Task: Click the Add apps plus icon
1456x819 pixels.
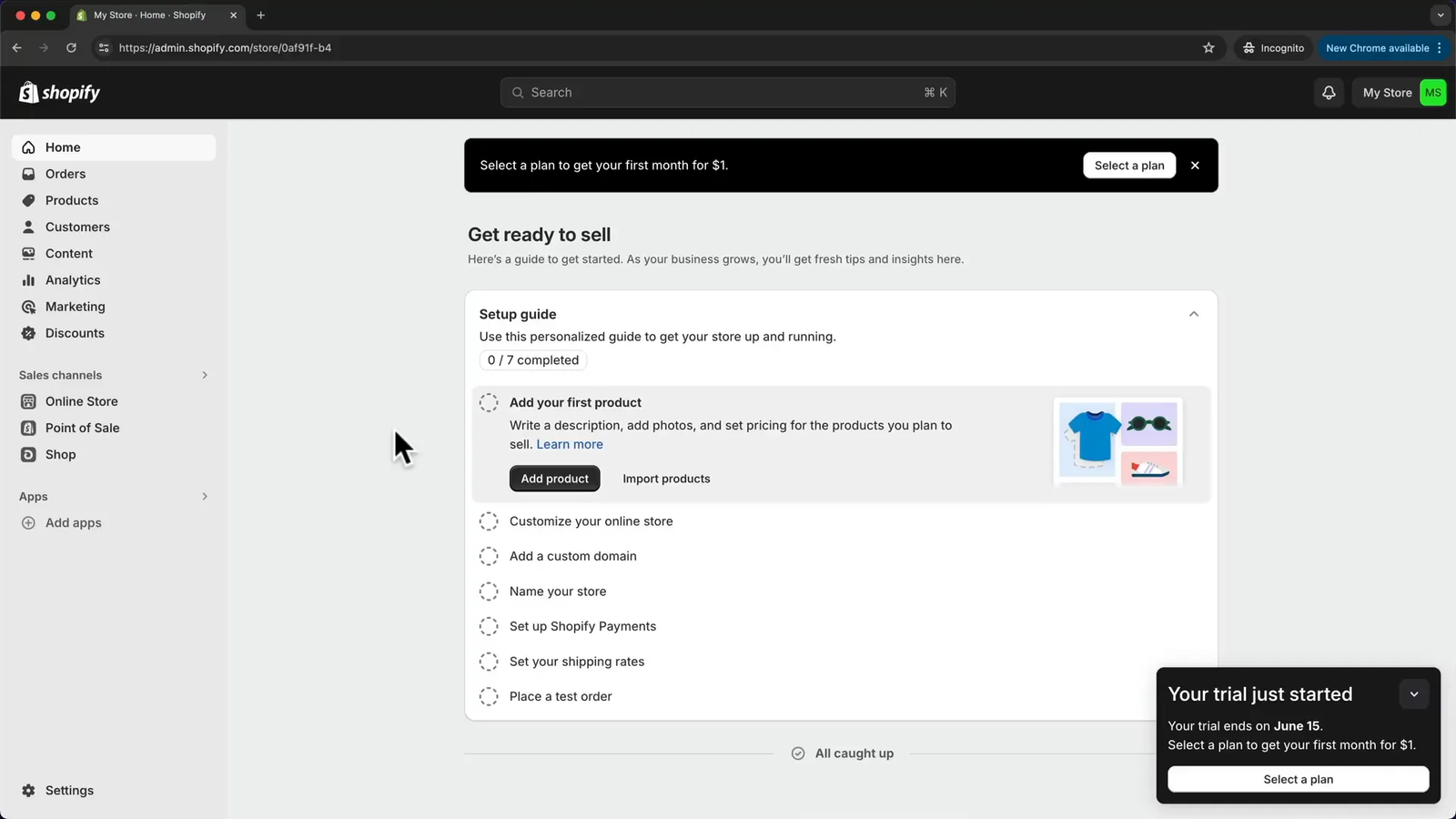Action: pos(28,522)
